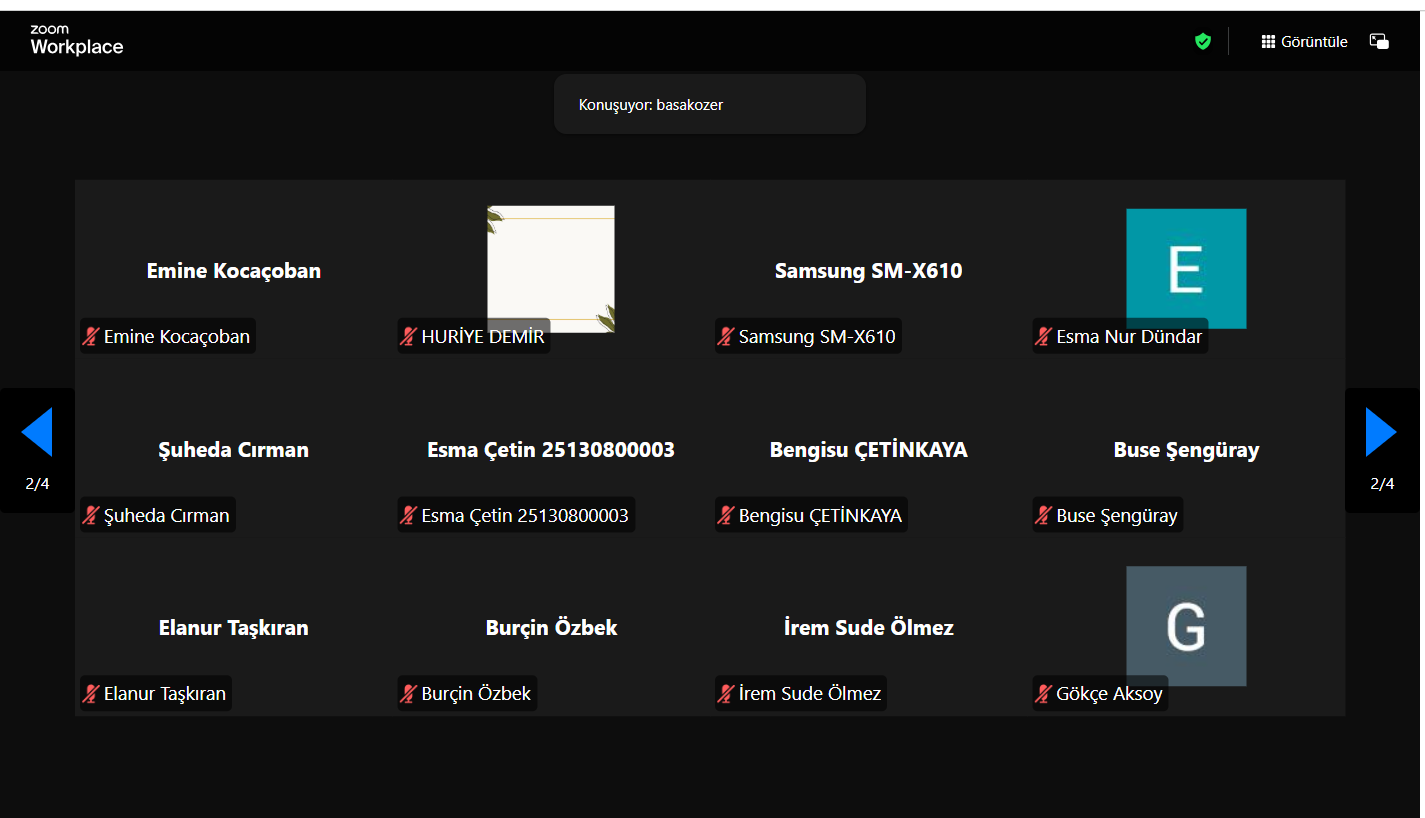Click the Zoom Workplace logo
The width and height of the screenshot is (1425, 818).
pyautogui.click(x=76, y=41)
